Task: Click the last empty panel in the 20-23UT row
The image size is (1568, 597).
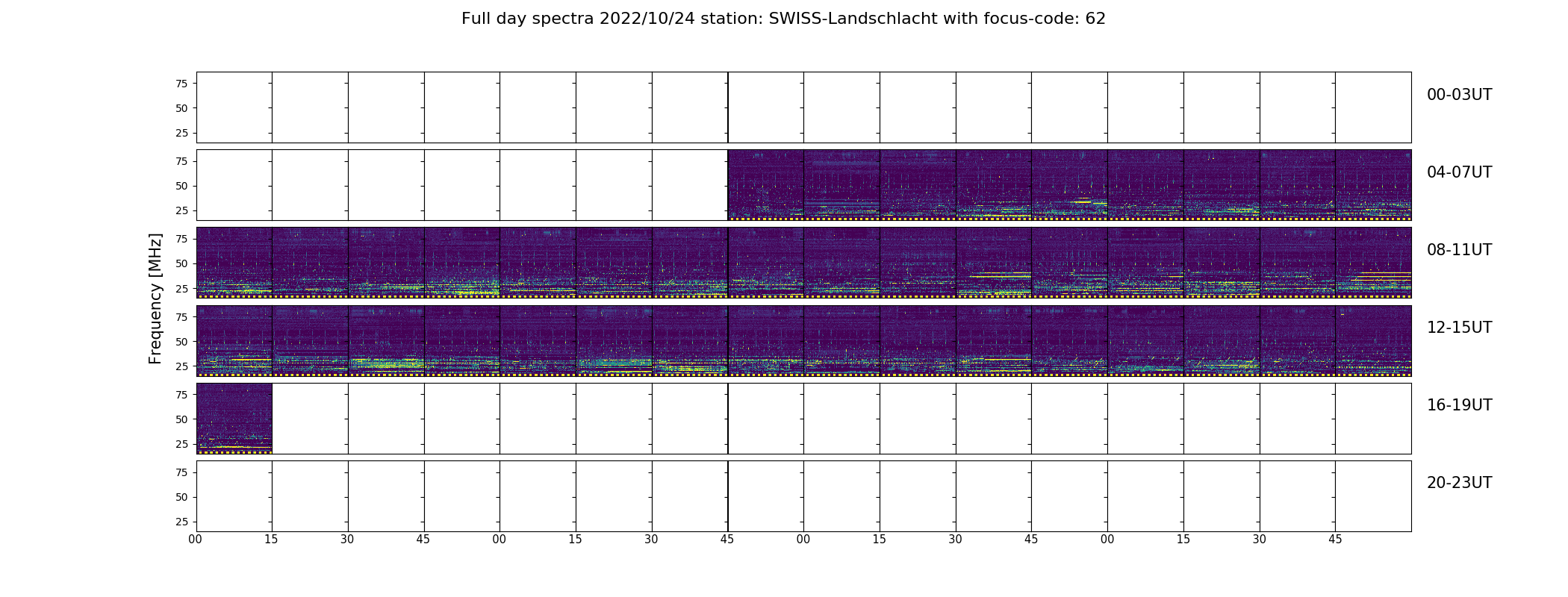Action: [x=1372, y=496]
